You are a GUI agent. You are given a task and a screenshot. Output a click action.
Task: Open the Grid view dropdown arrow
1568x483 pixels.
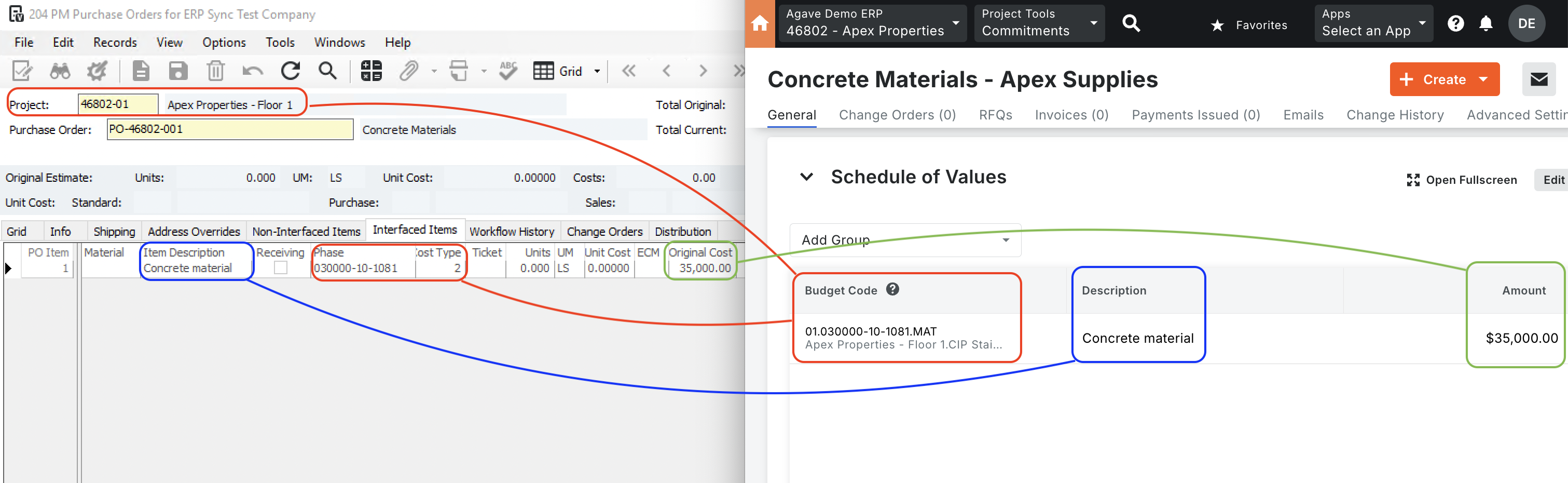[597, 71]
